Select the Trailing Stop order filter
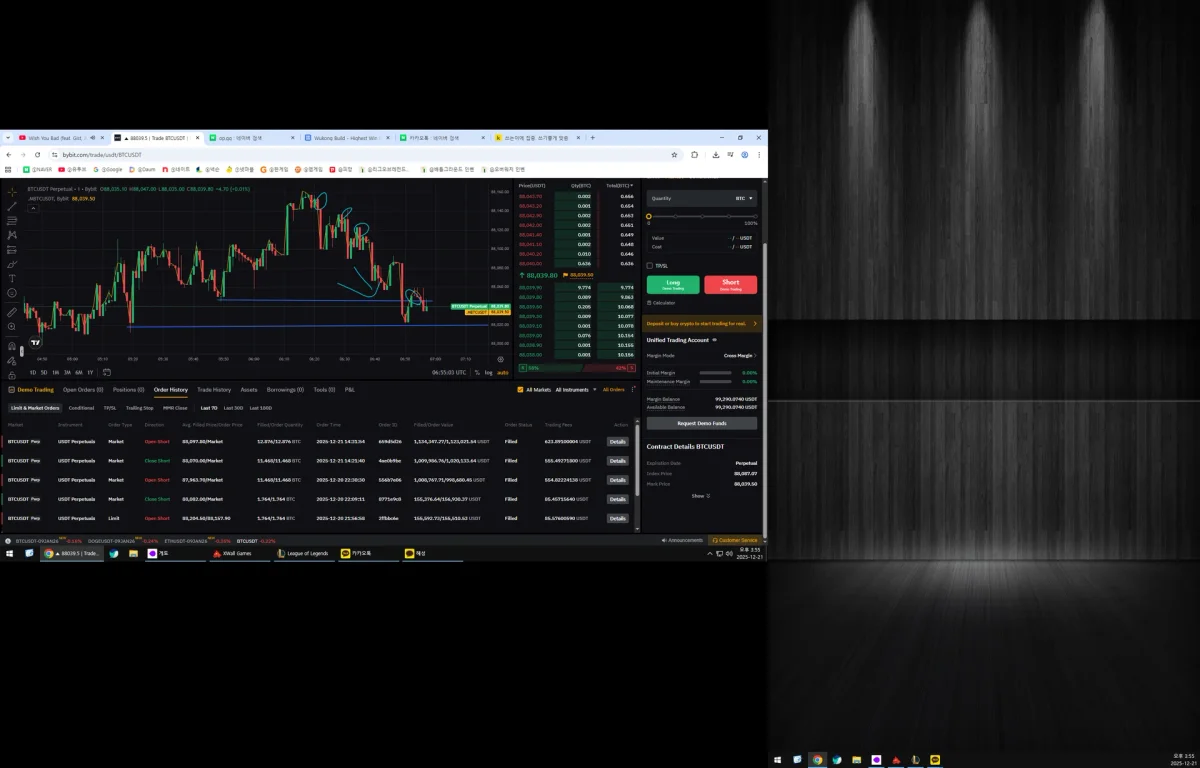Screen dimensions: 1200x768 click(x=140, y=408)
